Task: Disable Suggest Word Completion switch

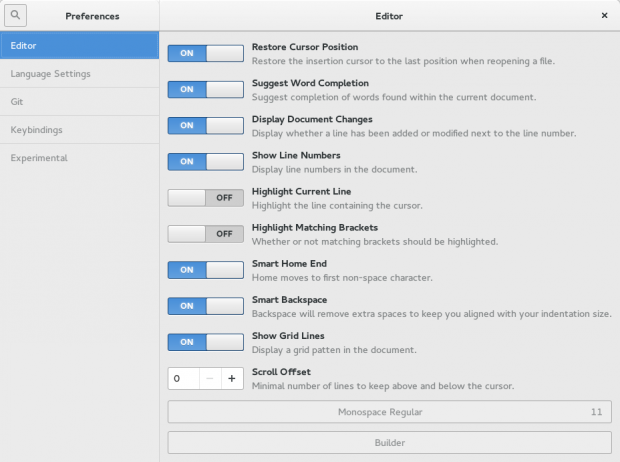Action: point(205,89)
